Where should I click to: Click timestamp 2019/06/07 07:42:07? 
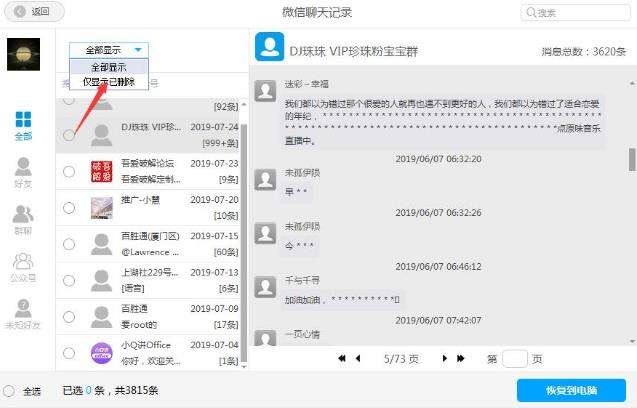[x=438, y=320]
